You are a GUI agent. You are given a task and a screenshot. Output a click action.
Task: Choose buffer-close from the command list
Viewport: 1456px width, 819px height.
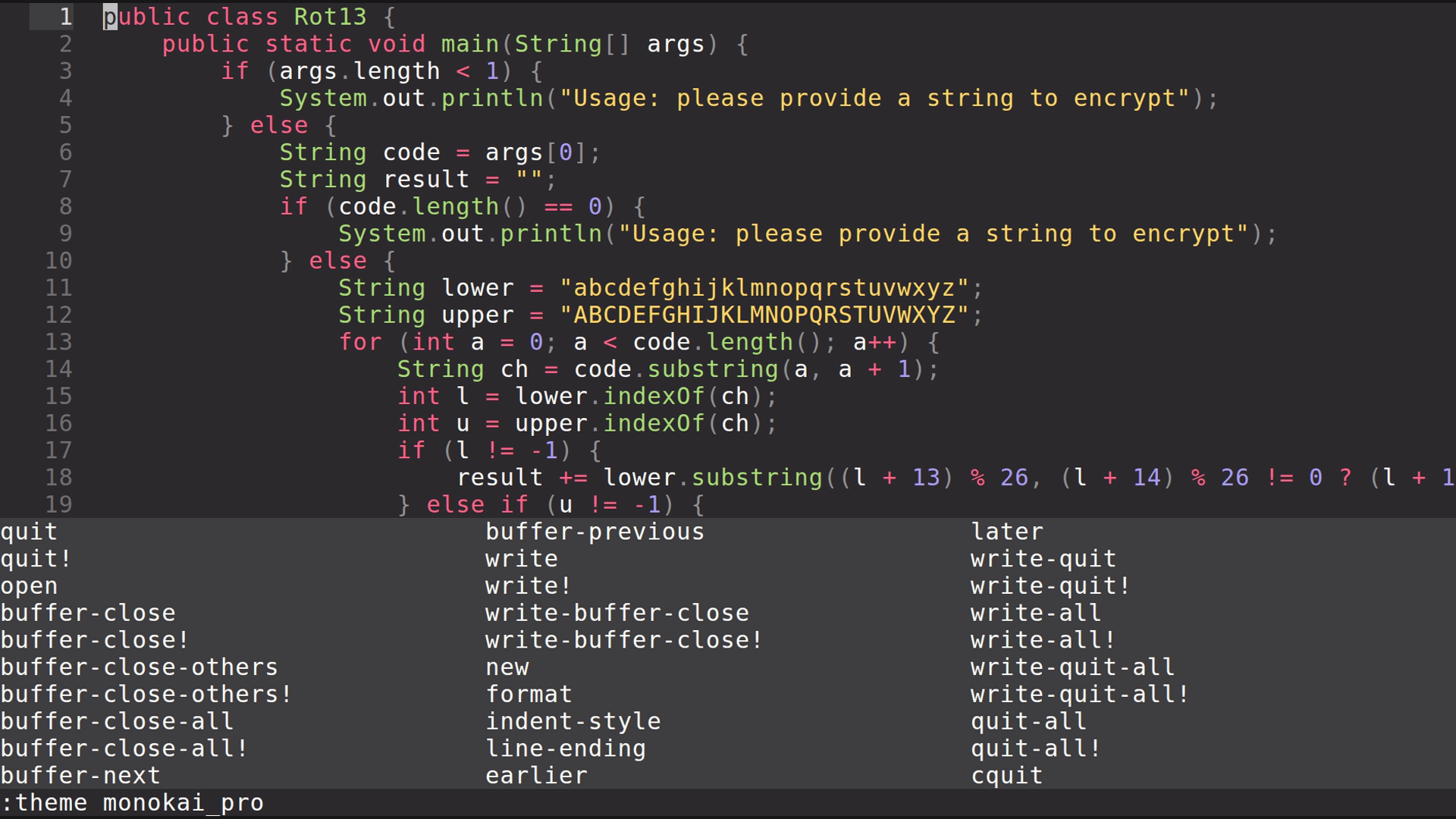pyautogui.click(x=87, y=613)
